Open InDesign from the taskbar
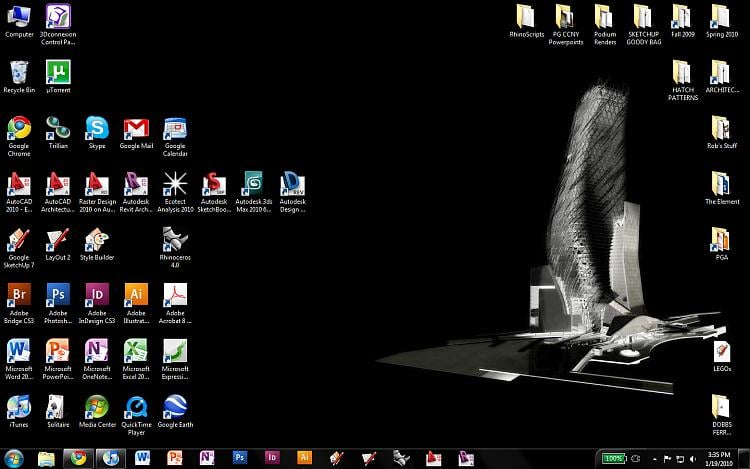 pyautogui.click(x=272, y=458)
